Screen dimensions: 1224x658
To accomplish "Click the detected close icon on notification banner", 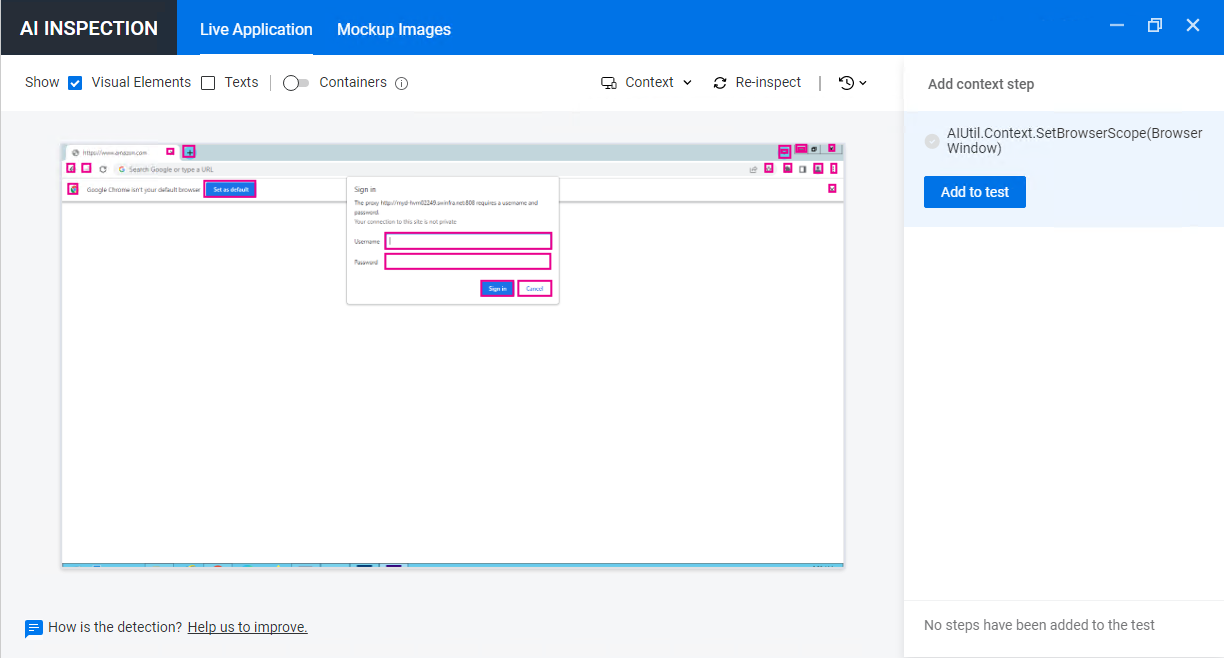I will coord(832,188).
